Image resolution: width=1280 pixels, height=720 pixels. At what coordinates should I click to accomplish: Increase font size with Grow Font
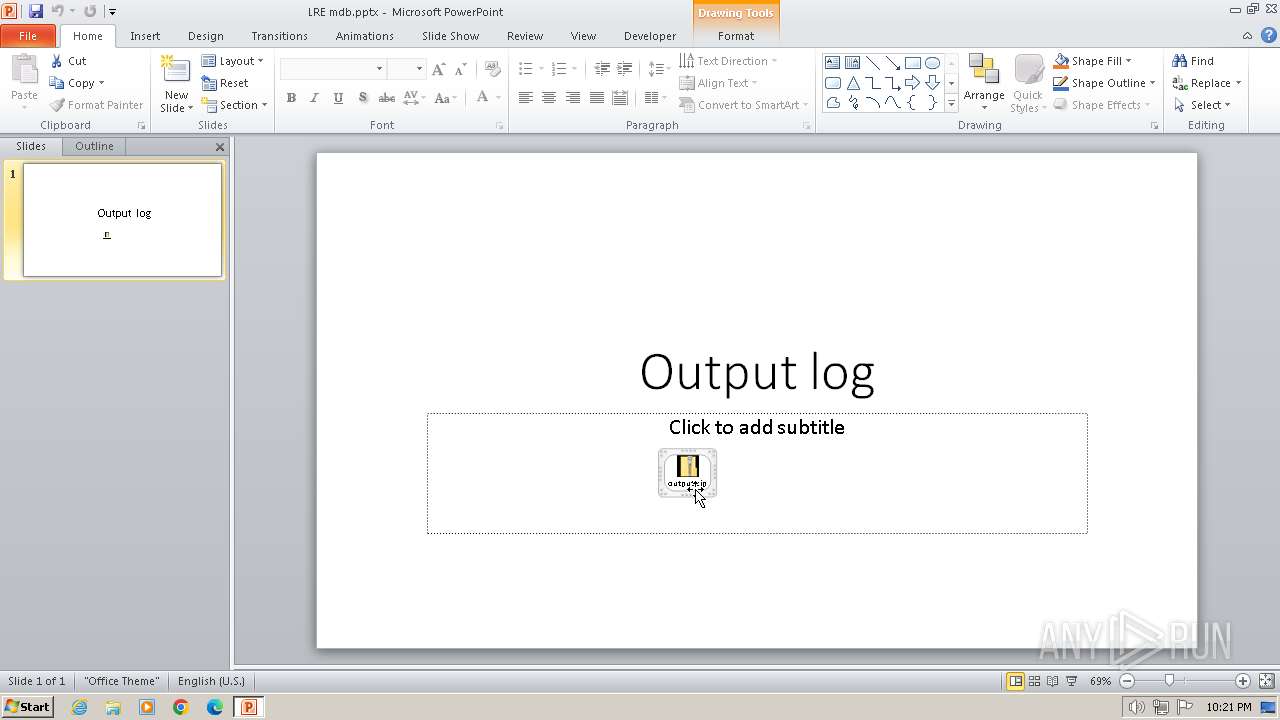coord(438,69)
